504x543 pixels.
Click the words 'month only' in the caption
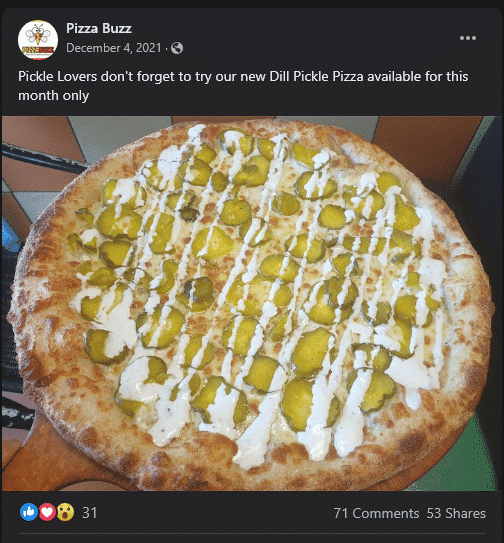click(53, 96)
